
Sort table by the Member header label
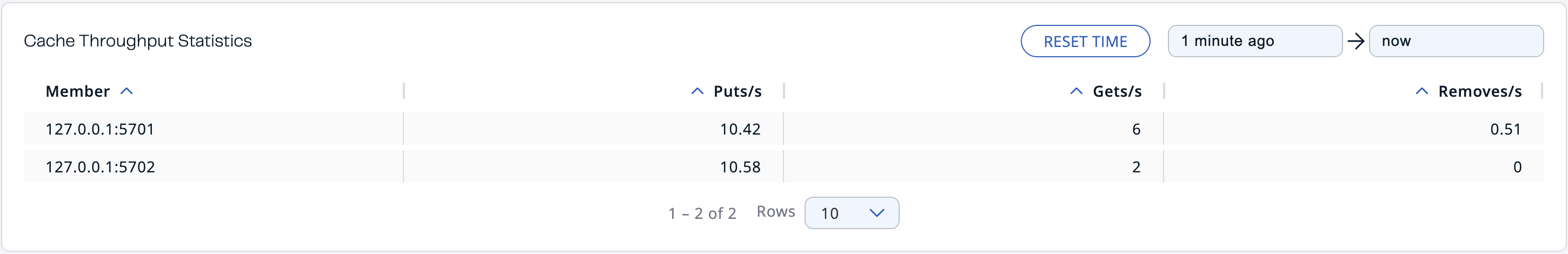(x=77, y=91)
